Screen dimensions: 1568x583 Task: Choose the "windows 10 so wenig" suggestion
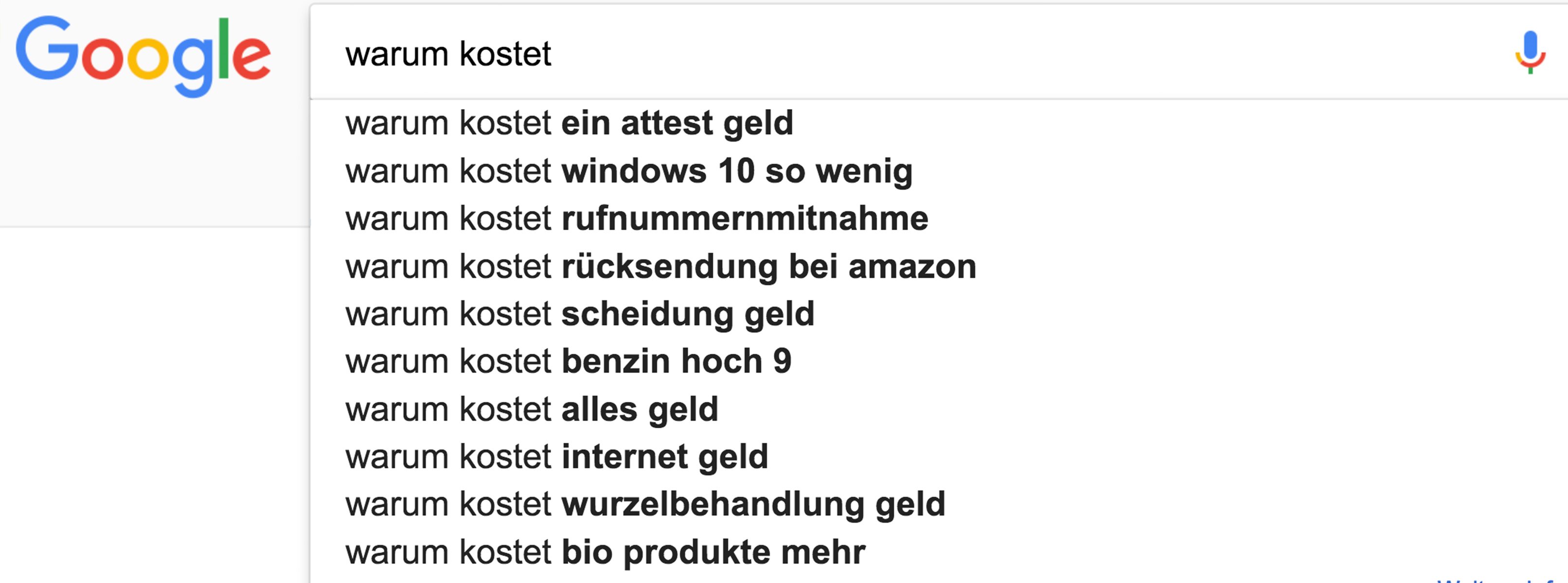pyautogui.click(x=629, y=171)
